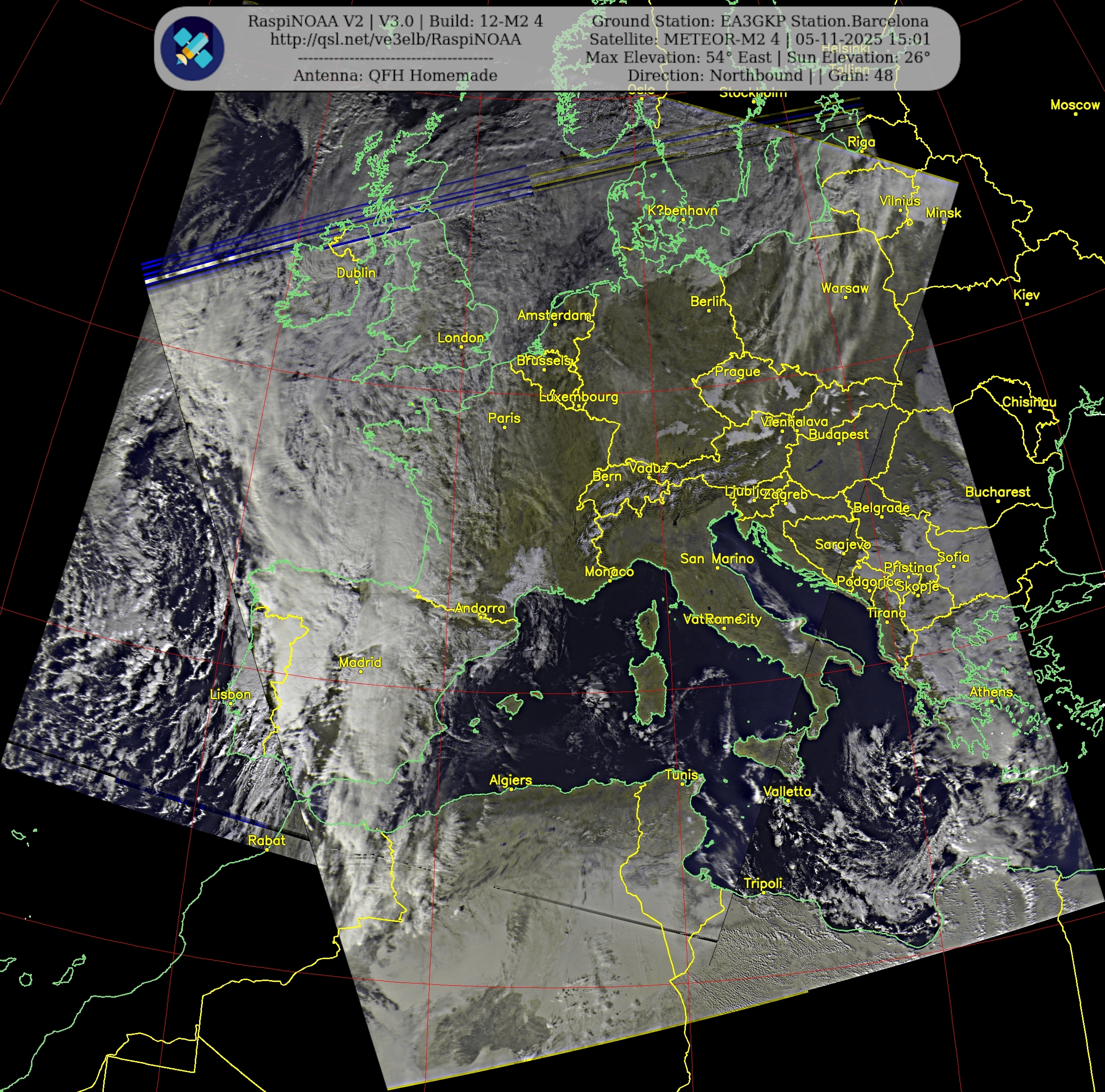1105x1092 pixels.
Task: Click the Kiev city label
Action: [x=1026, y=294]
